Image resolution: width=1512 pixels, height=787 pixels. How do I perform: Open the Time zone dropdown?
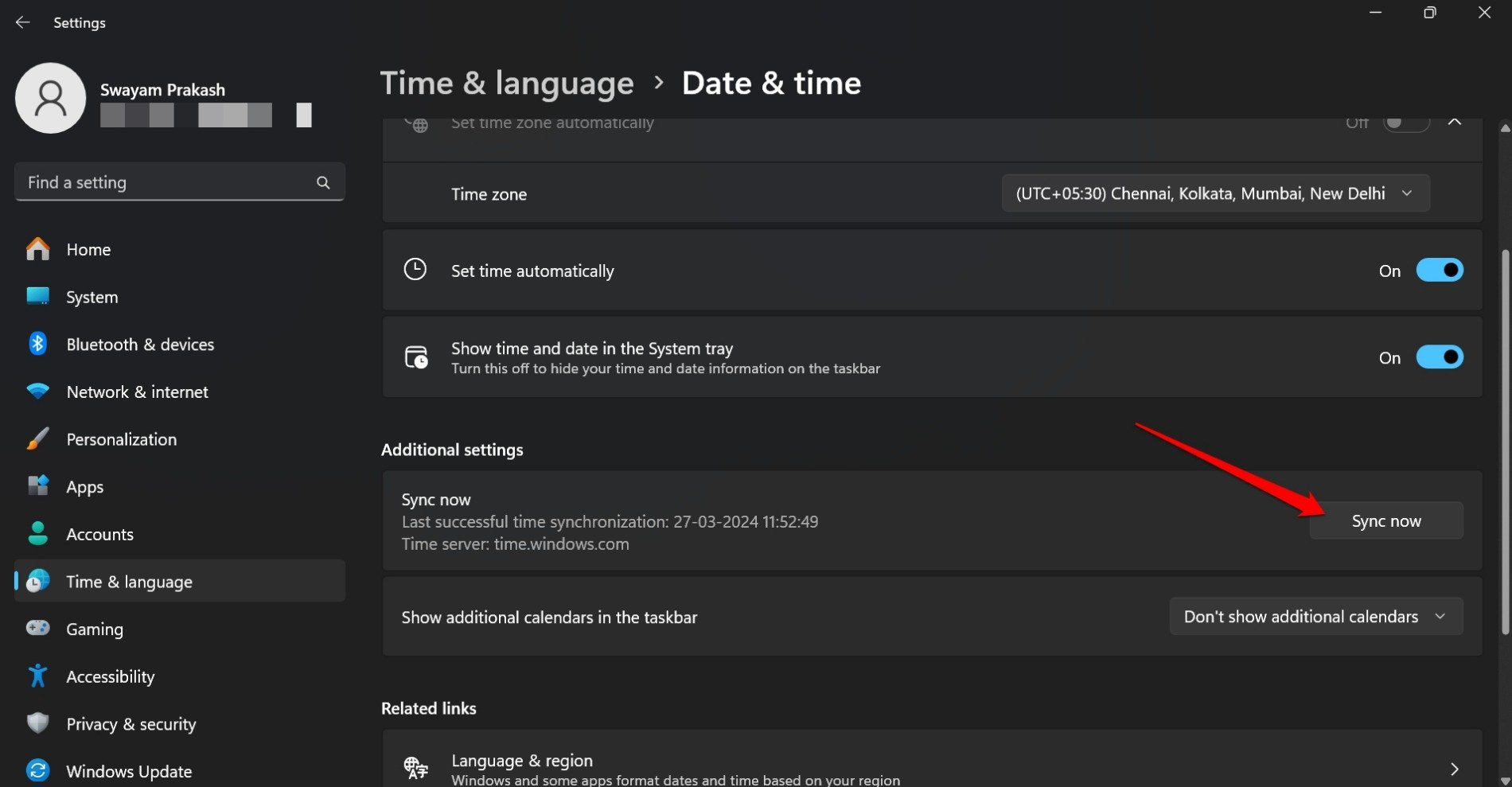1215,193
